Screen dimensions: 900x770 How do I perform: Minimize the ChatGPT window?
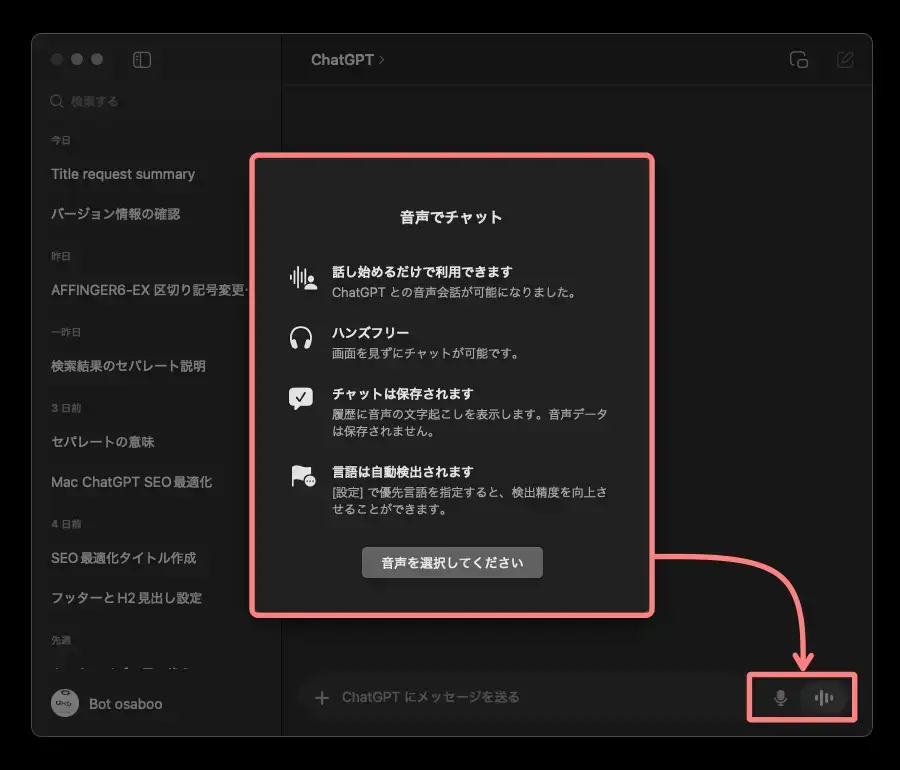click(77, 59)
